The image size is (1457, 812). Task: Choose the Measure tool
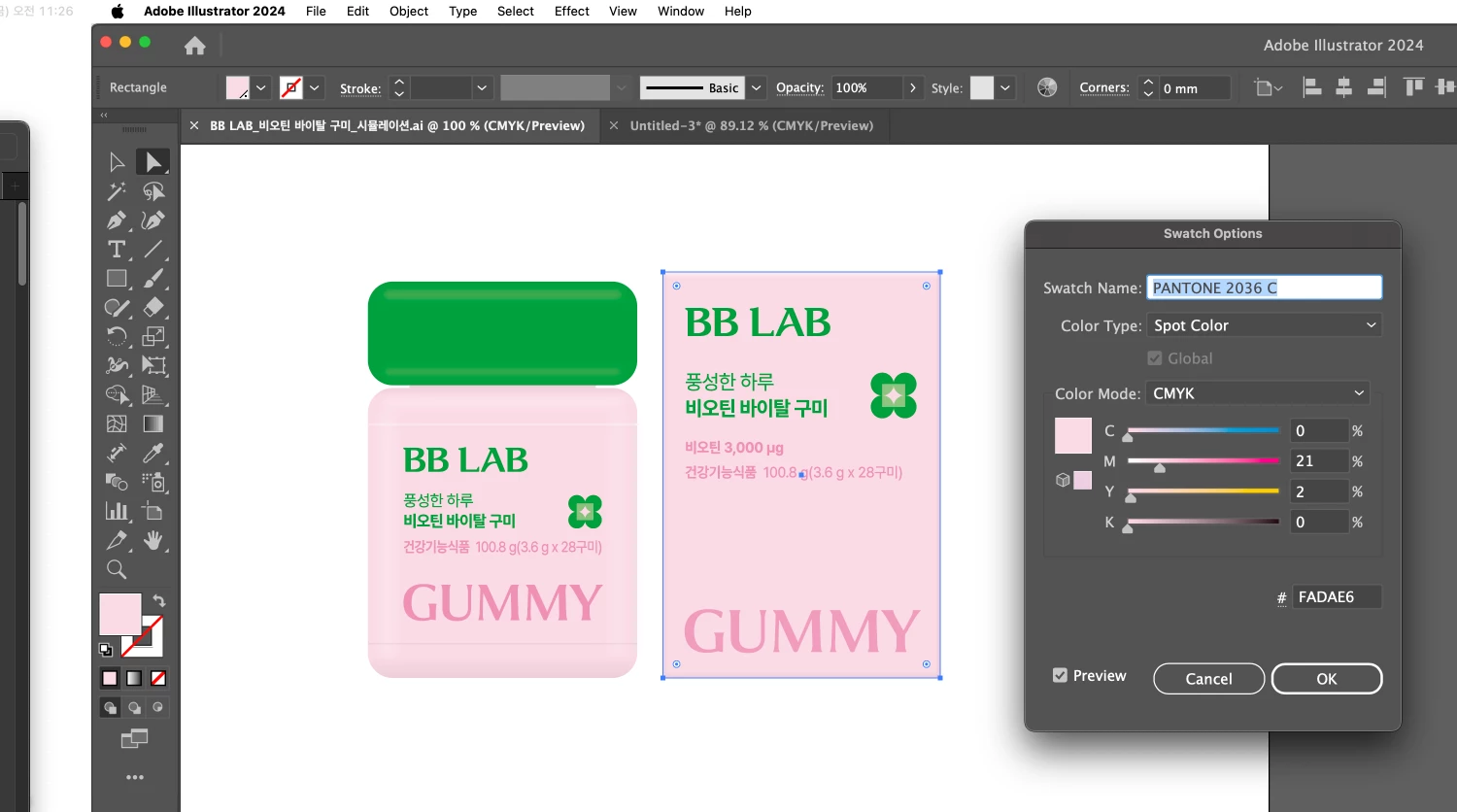[x=117, y=454]
